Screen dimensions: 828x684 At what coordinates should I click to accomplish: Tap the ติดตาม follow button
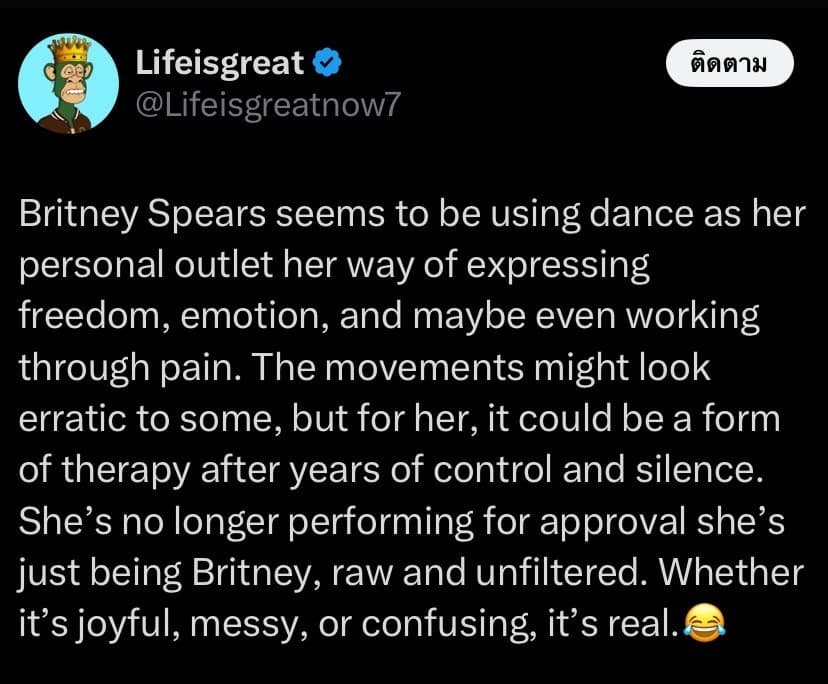pyautogui.click(x=728, y=65)
